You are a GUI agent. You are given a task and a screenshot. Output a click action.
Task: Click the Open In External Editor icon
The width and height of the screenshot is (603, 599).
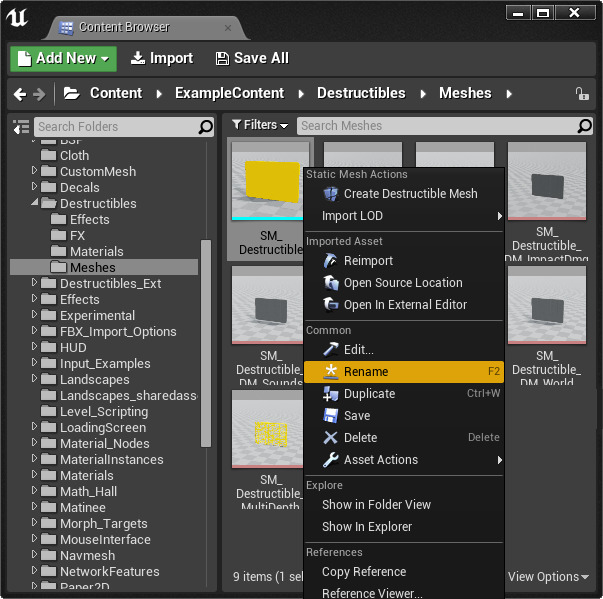[333, 305]
